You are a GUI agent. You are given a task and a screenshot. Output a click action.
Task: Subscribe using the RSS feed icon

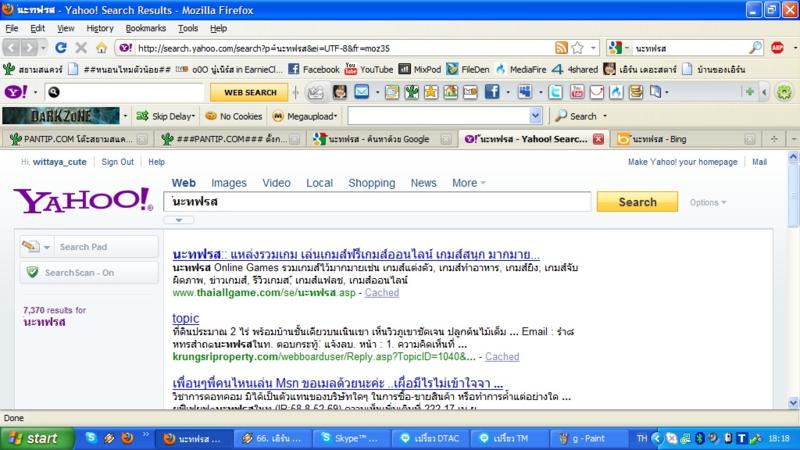(561, 48)
